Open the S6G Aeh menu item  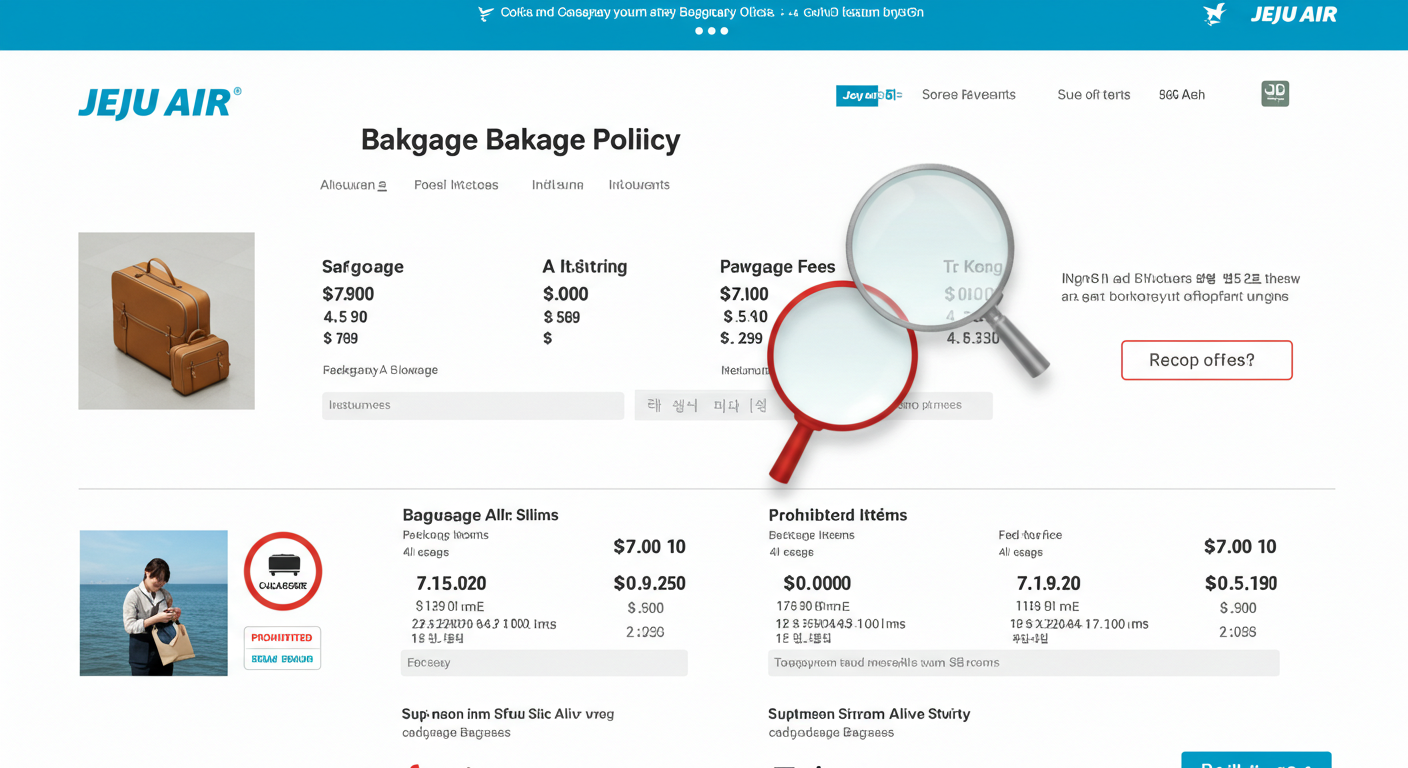point(1181,95)
